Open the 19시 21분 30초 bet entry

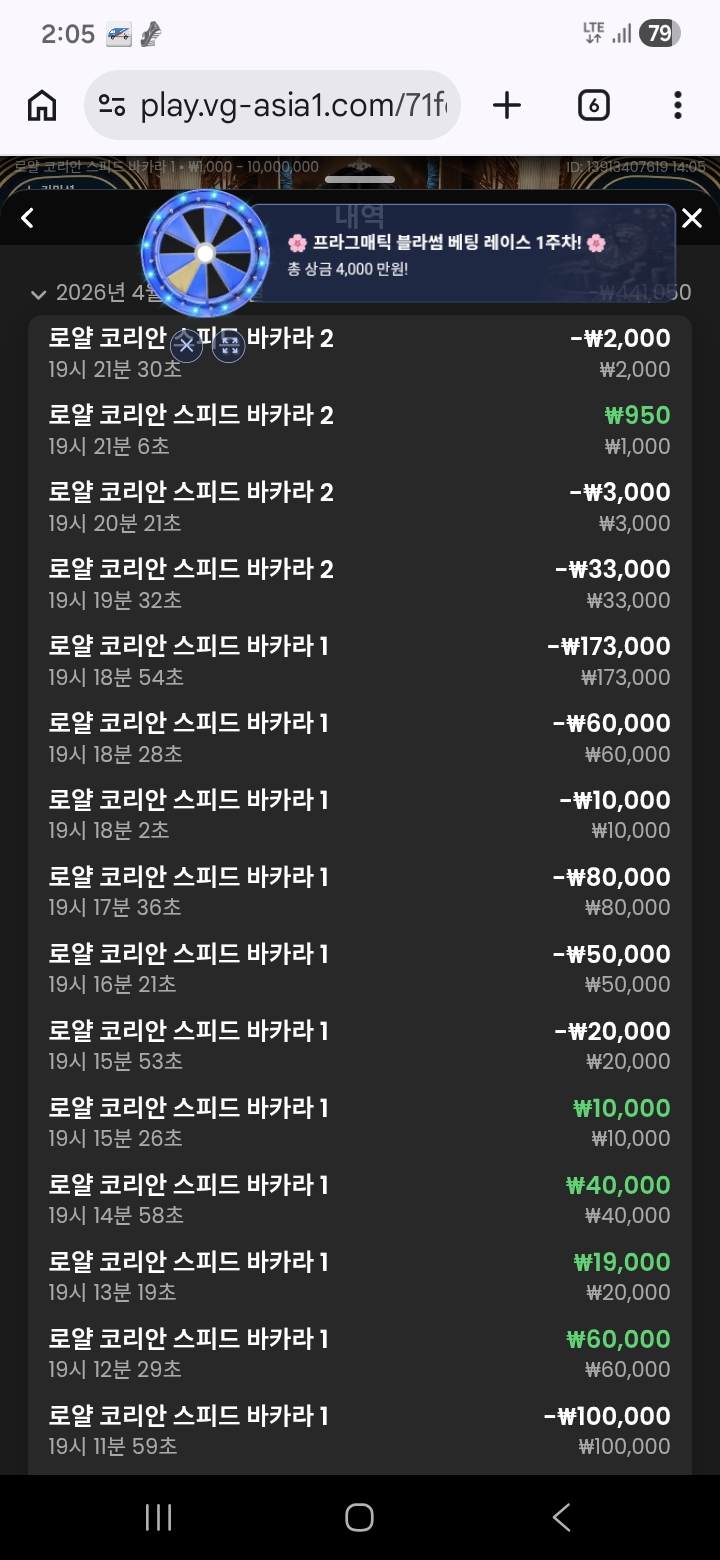(x=359, y=354)
